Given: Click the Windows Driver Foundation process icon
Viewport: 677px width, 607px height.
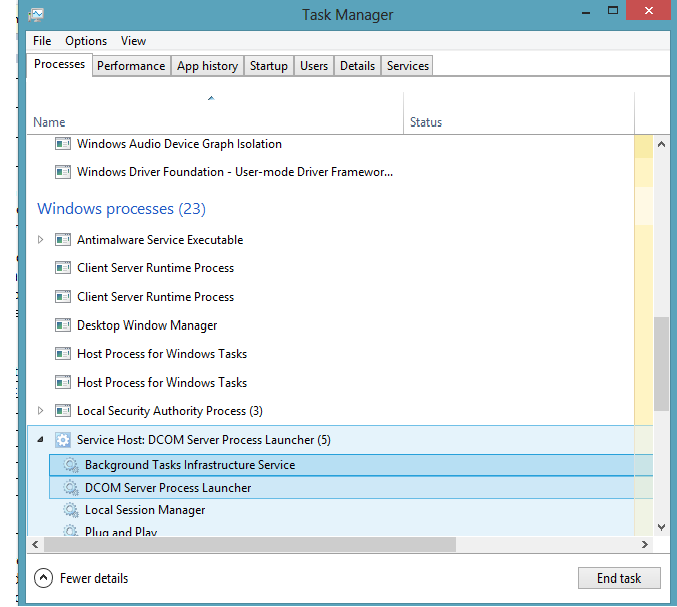Looking at the screenshot, I should (63, 172).
